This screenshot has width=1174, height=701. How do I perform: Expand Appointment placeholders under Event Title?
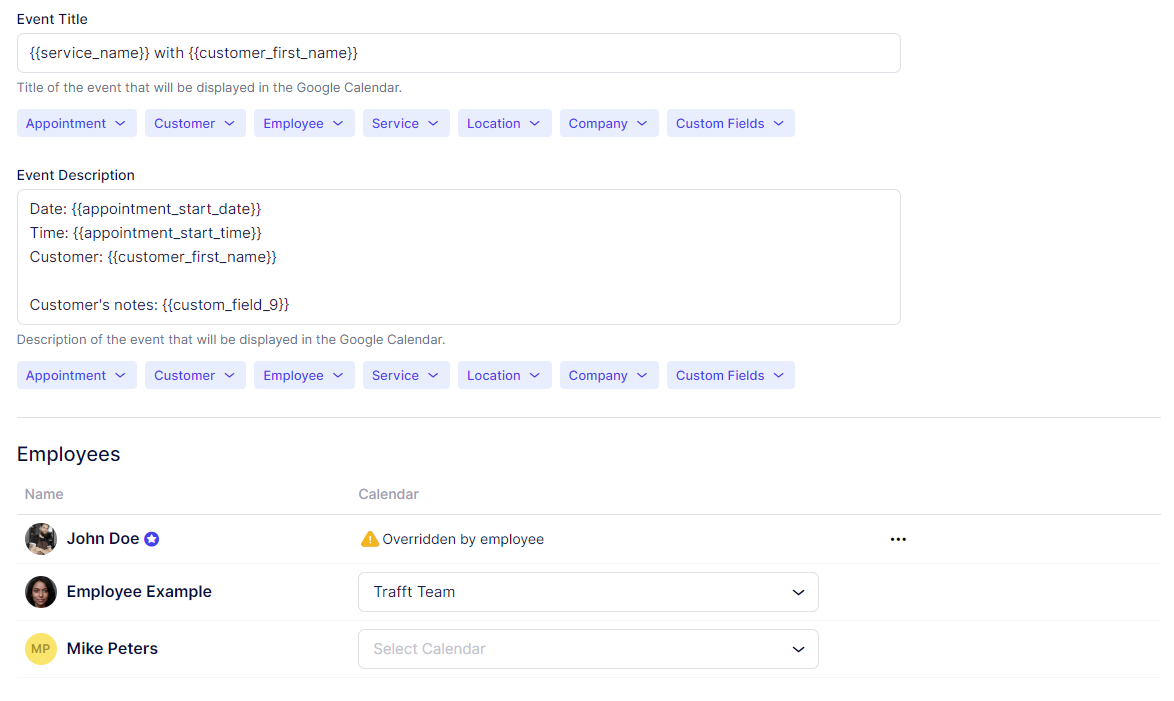pos(76,123)
